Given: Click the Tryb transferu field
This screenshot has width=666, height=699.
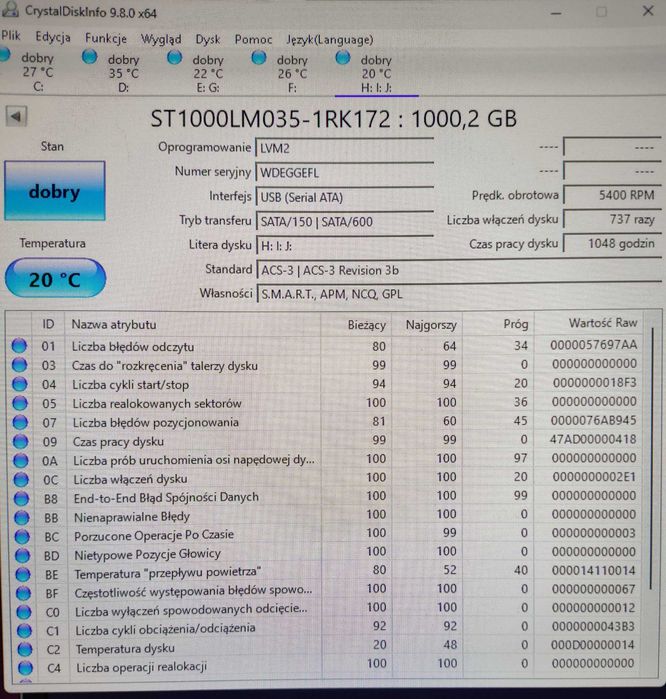Looking at the screenshot, I should coord(345,221).
